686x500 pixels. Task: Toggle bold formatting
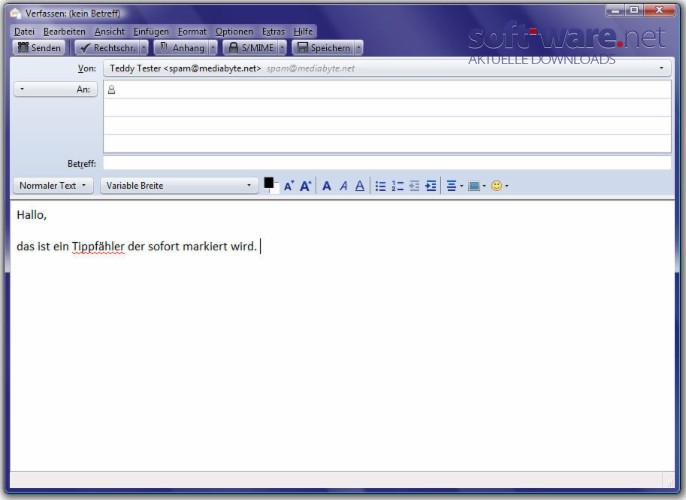326,186
